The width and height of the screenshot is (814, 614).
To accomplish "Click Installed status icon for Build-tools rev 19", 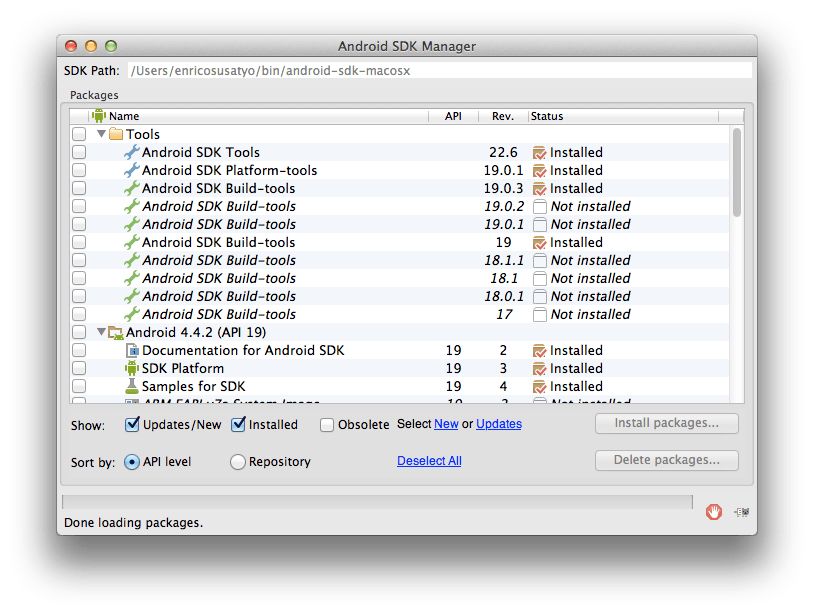I will [539, 243].
